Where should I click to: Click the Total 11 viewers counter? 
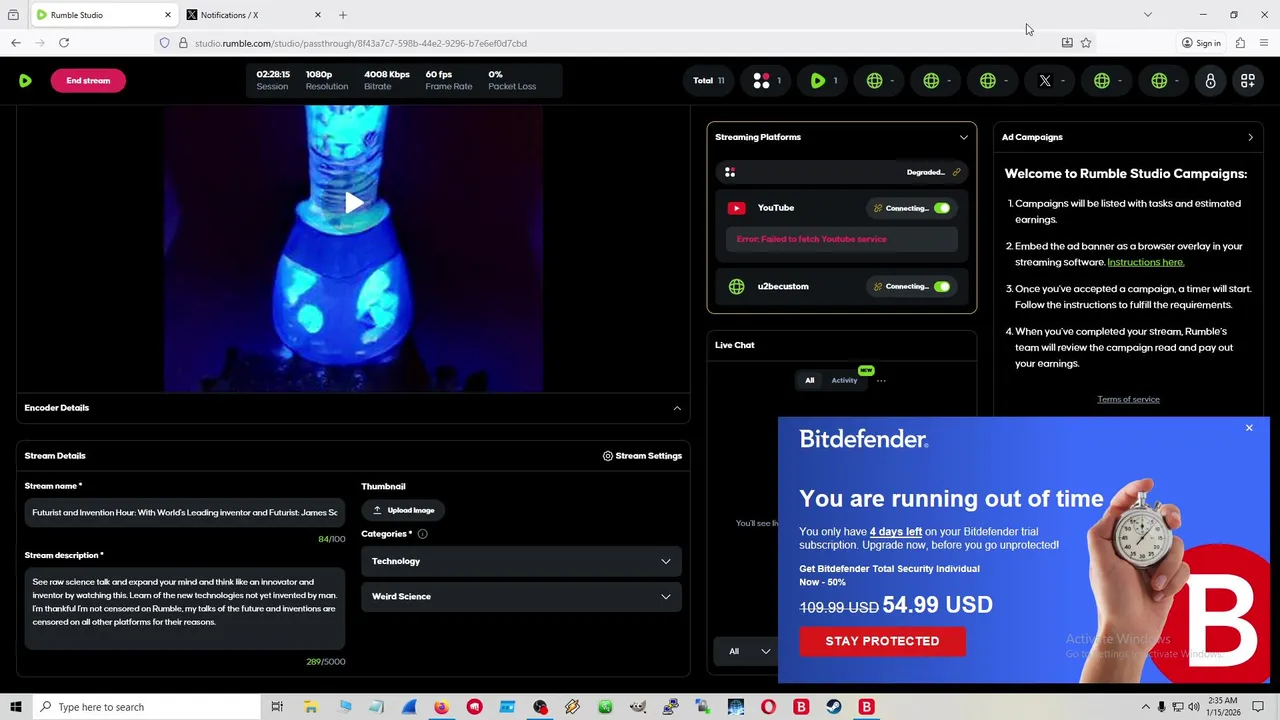[x=708, y=81]
